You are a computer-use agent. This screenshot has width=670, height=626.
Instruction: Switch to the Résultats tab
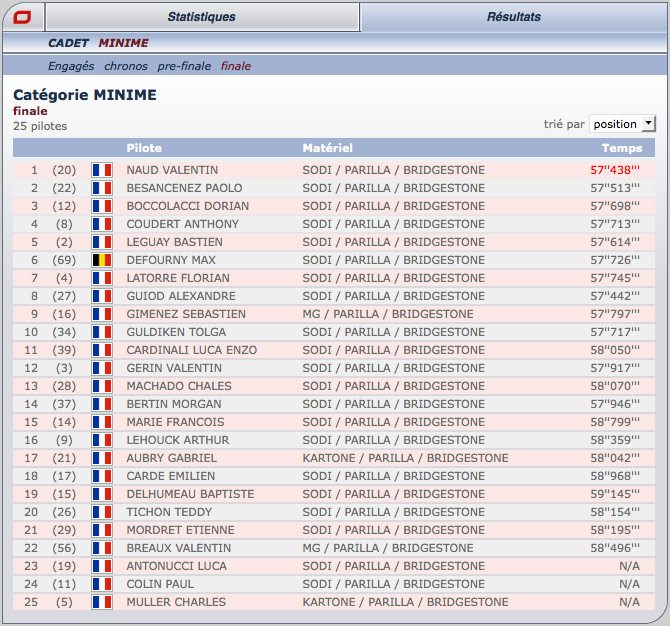(x=514, y=17)
